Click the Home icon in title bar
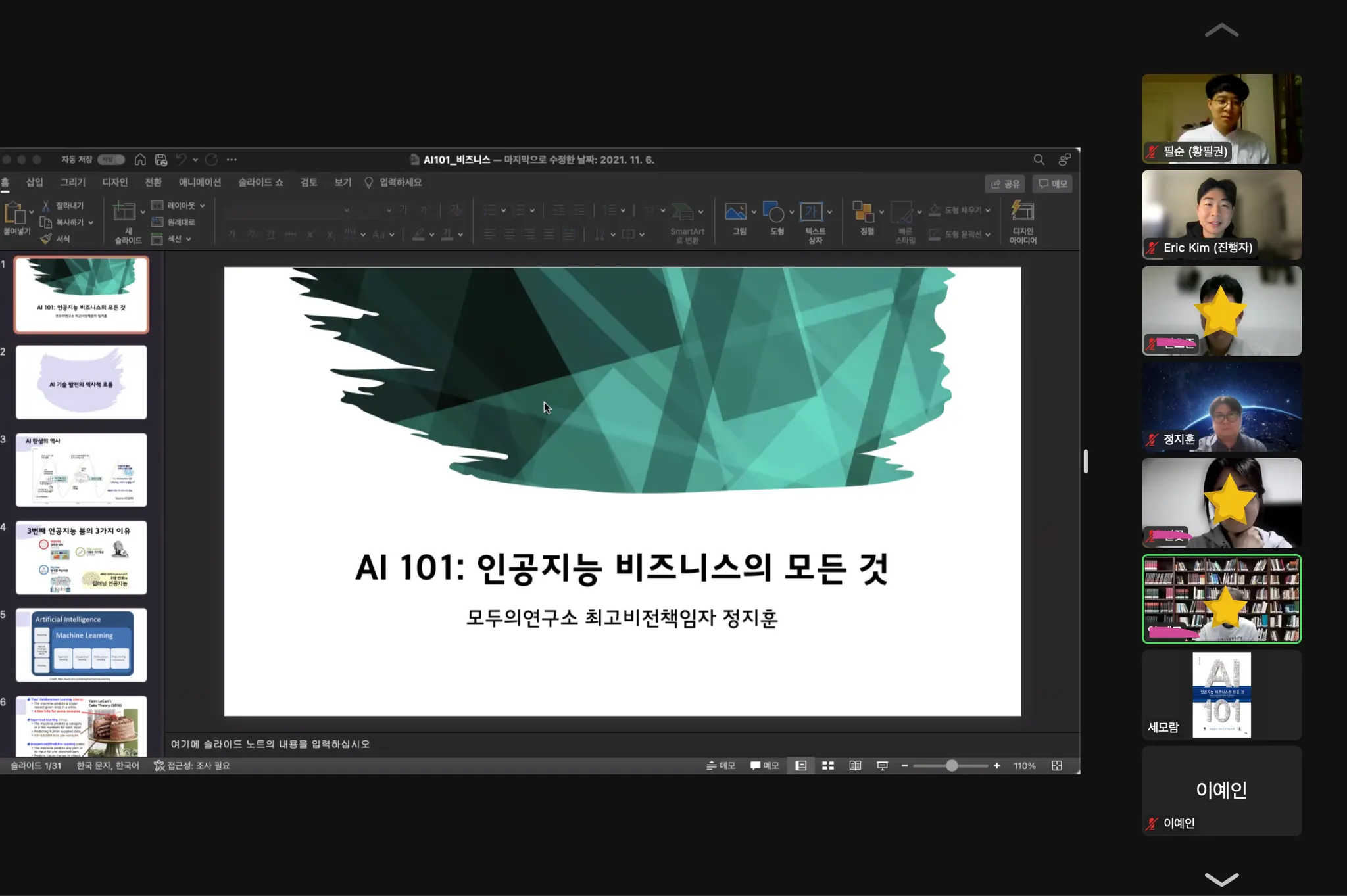1347x896 pixels. (140, 160)
